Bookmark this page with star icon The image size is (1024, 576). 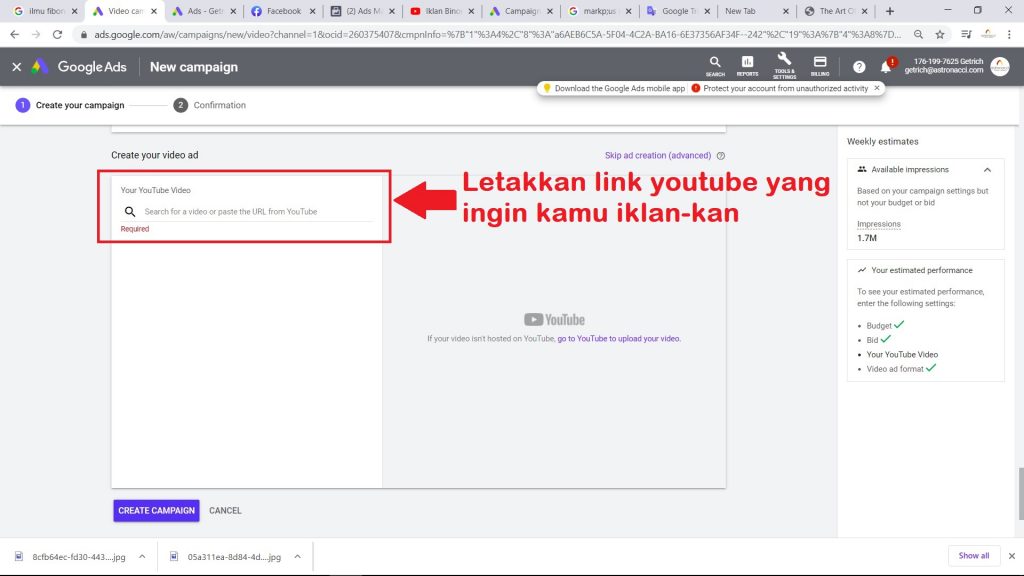coord(940,34)
